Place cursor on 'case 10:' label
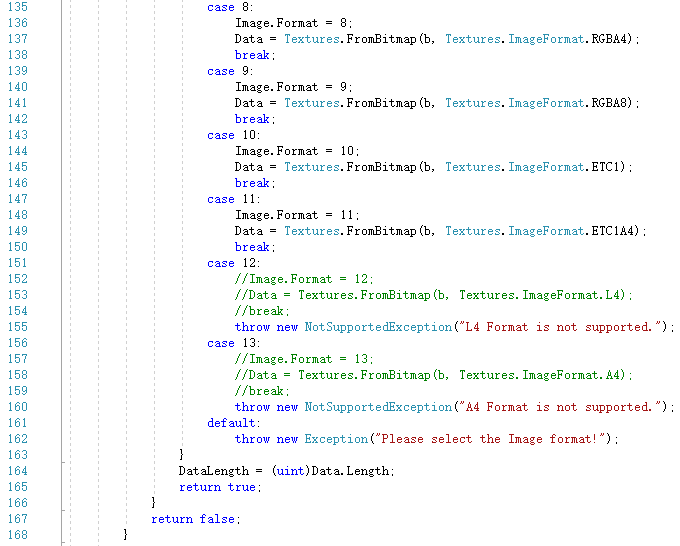 point(234,135)
